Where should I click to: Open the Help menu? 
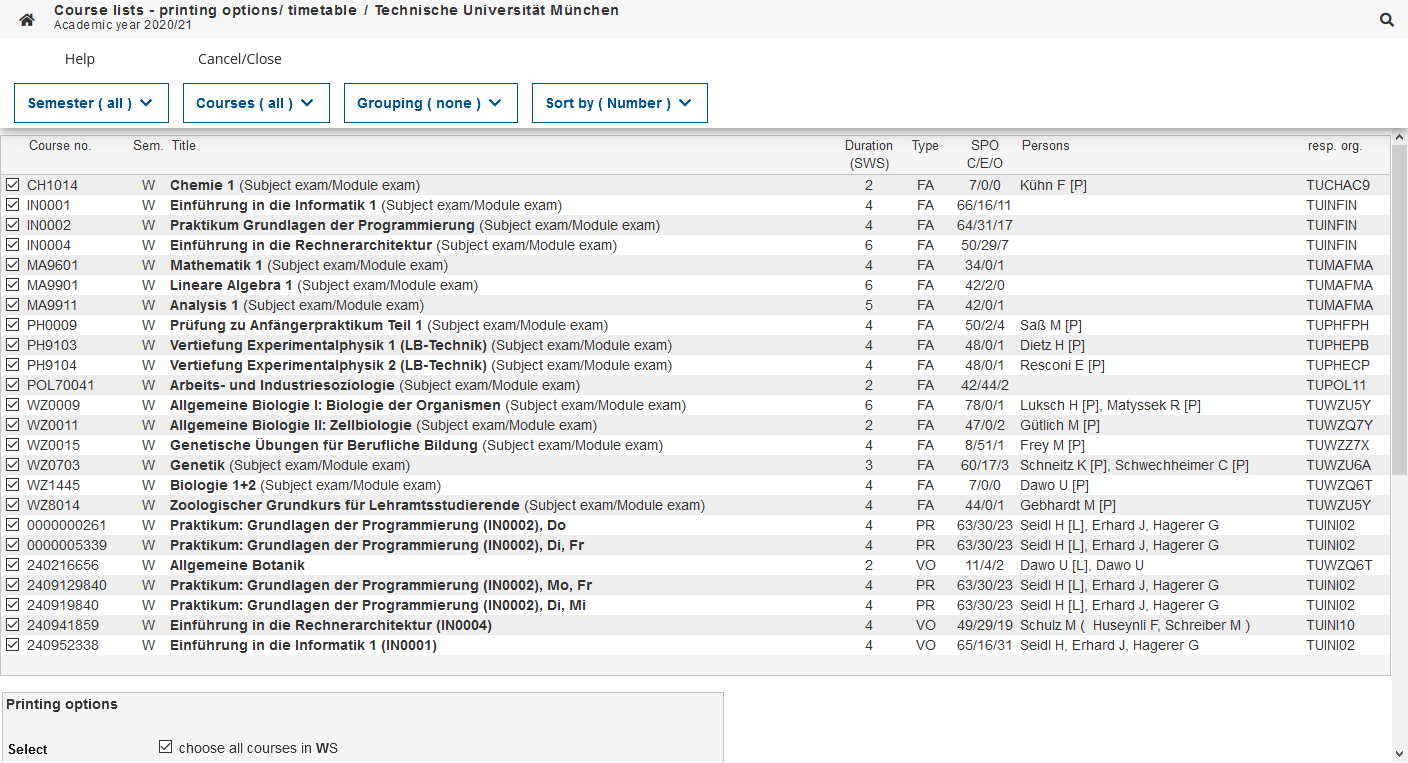80,59
